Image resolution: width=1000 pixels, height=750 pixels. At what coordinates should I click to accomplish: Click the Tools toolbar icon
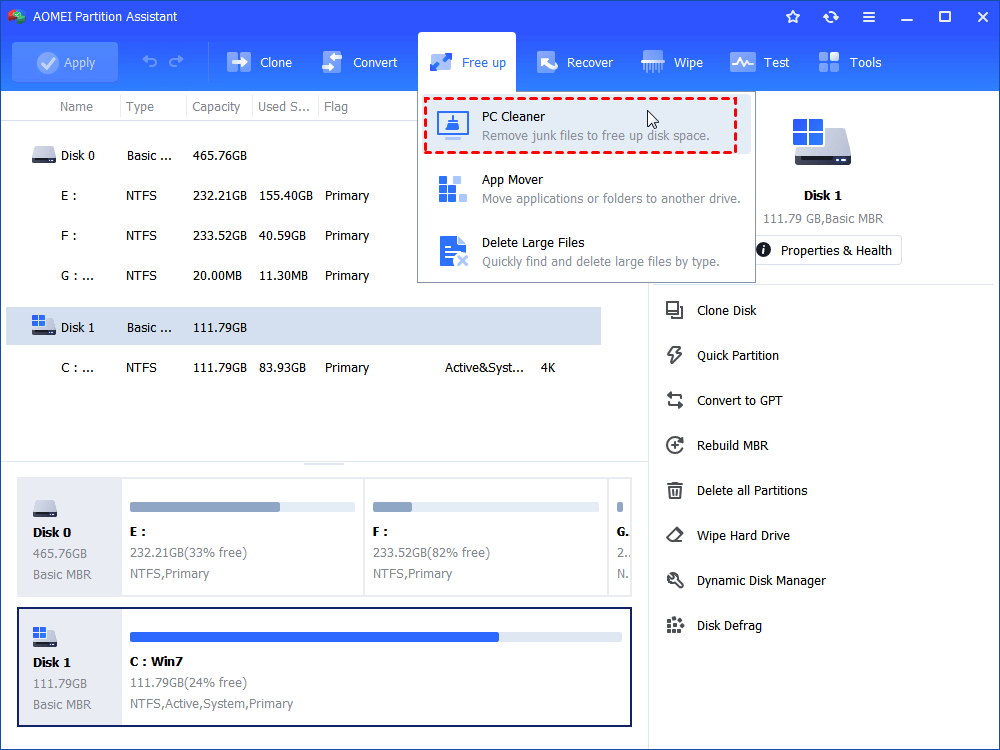[x=849, y=62]
